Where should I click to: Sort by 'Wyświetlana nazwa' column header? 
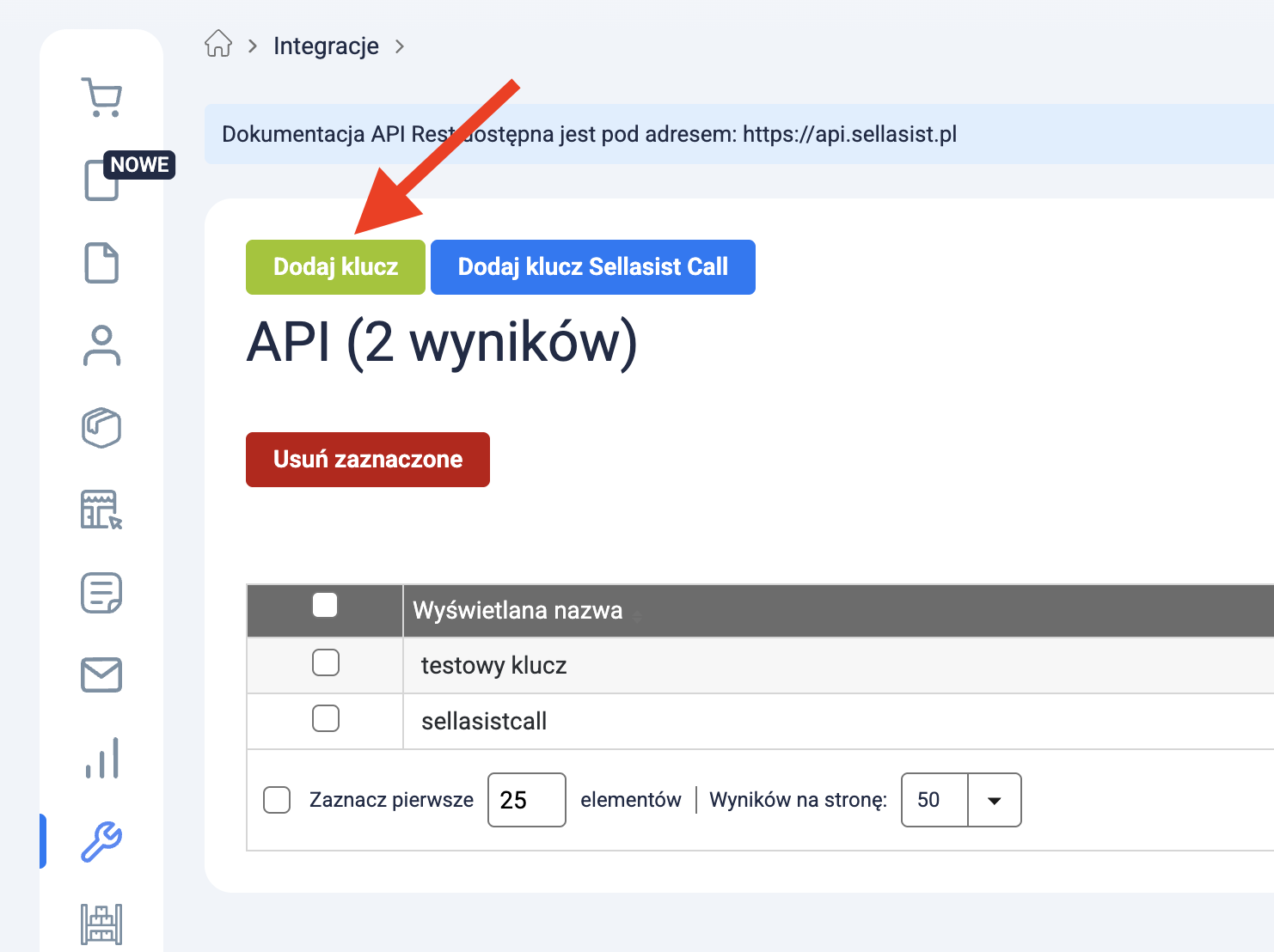518,611
